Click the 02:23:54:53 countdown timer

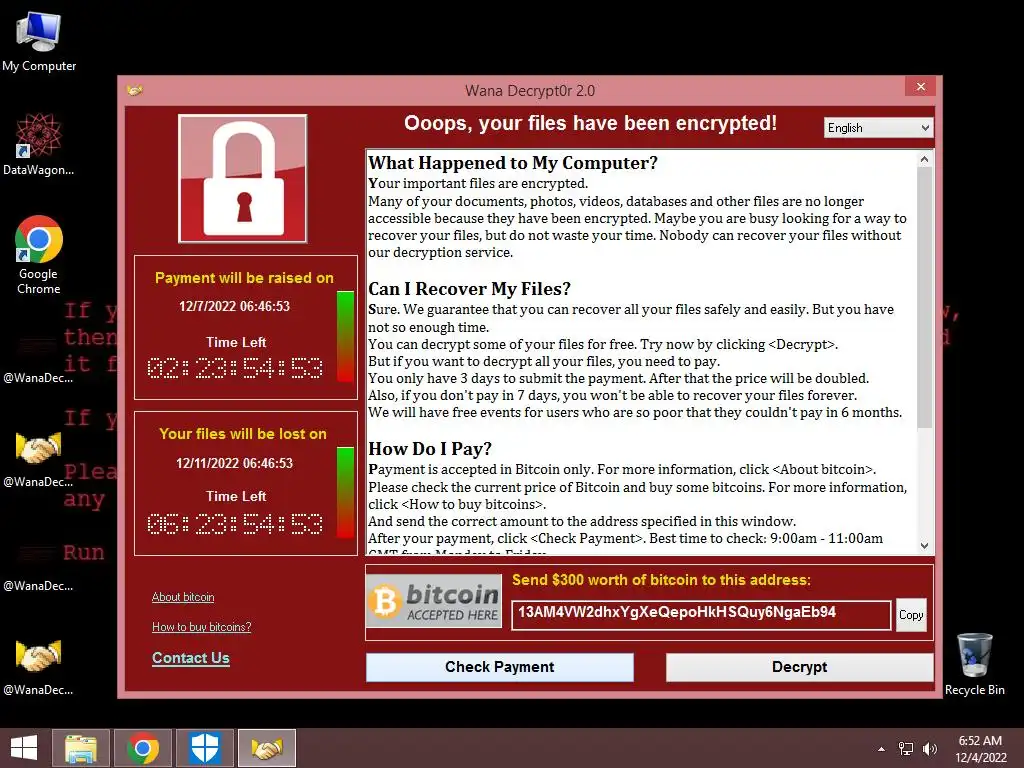[235, 368]
